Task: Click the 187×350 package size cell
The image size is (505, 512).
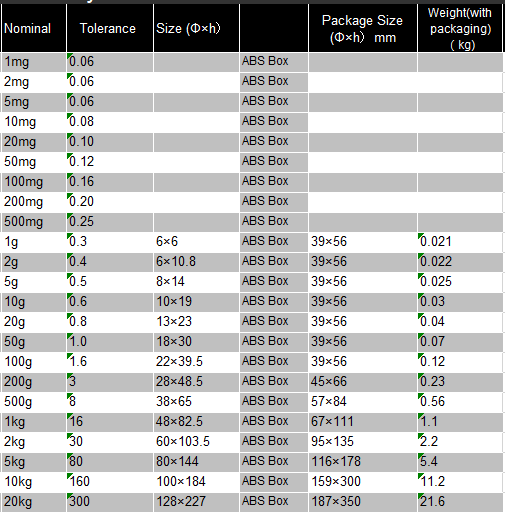Action: point(363,502)
